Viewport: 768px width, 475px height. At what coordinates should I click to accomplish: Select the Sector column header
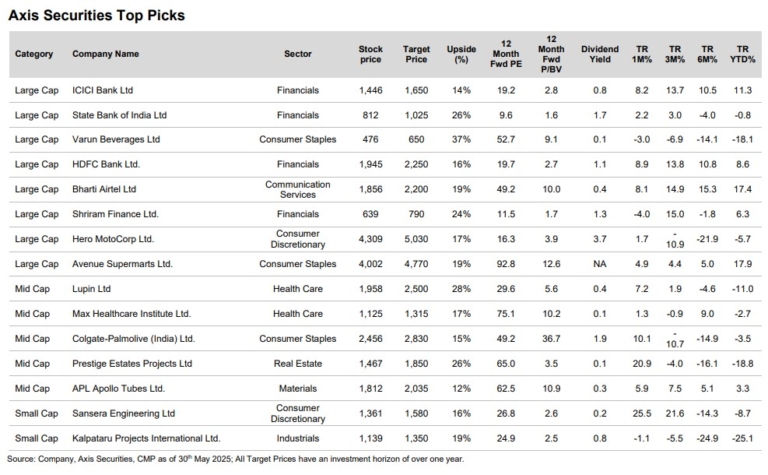point(298,54)
